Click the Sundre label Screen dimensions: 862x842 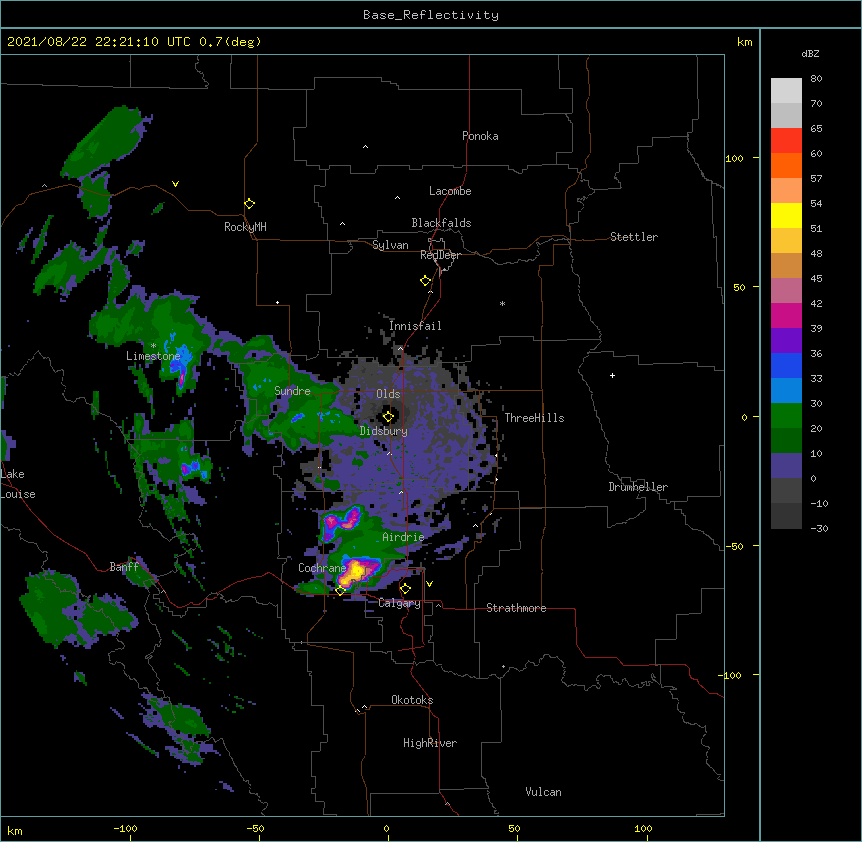[x=292, y=391]
